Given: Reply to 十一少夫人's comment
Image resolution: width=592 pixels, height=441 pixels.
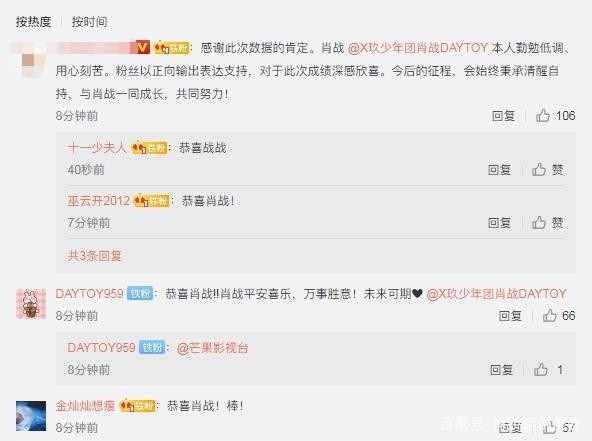Looking at the screenshot, I should point(500,170).
